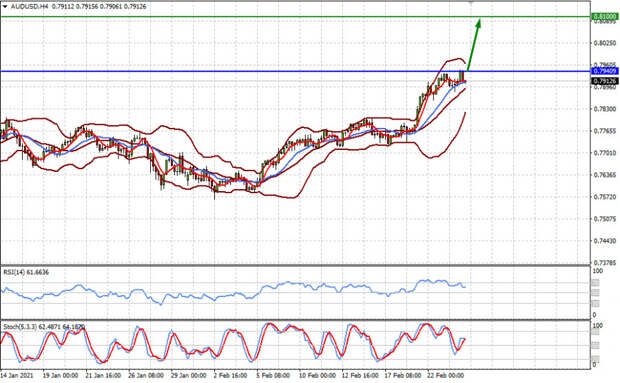Open the chart menu triangle beside AUDUSD,H4
Viewport: 620px width, 383px height.
5,6
